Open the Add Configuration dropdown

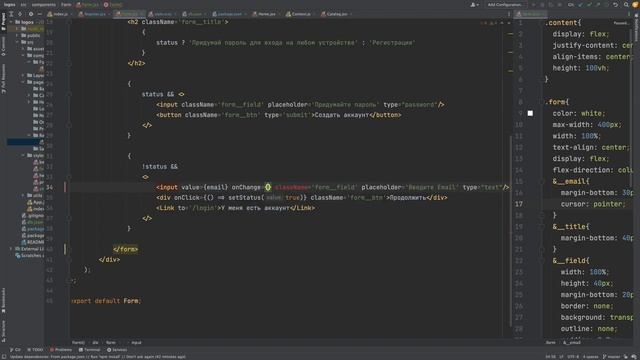pyautogui.click(x=505, y=4)
